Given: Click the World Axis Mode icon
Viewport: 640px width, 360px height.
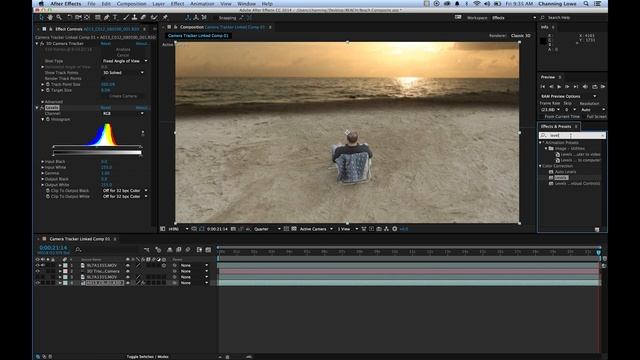Looking at the screenshot, I should 196,18.
